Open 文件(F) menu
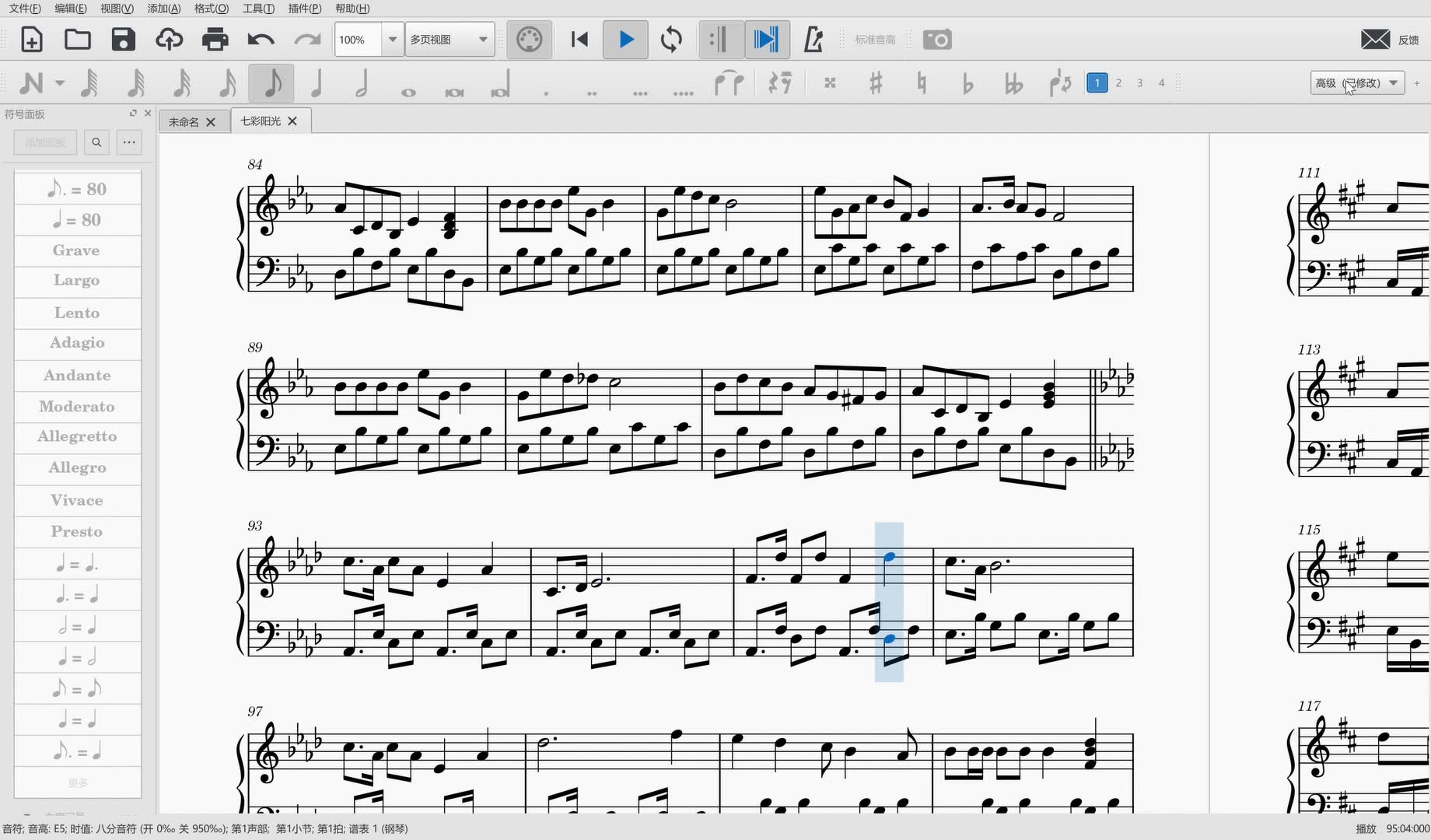This screenshot has height=840, width=1431. coord(25,9)
